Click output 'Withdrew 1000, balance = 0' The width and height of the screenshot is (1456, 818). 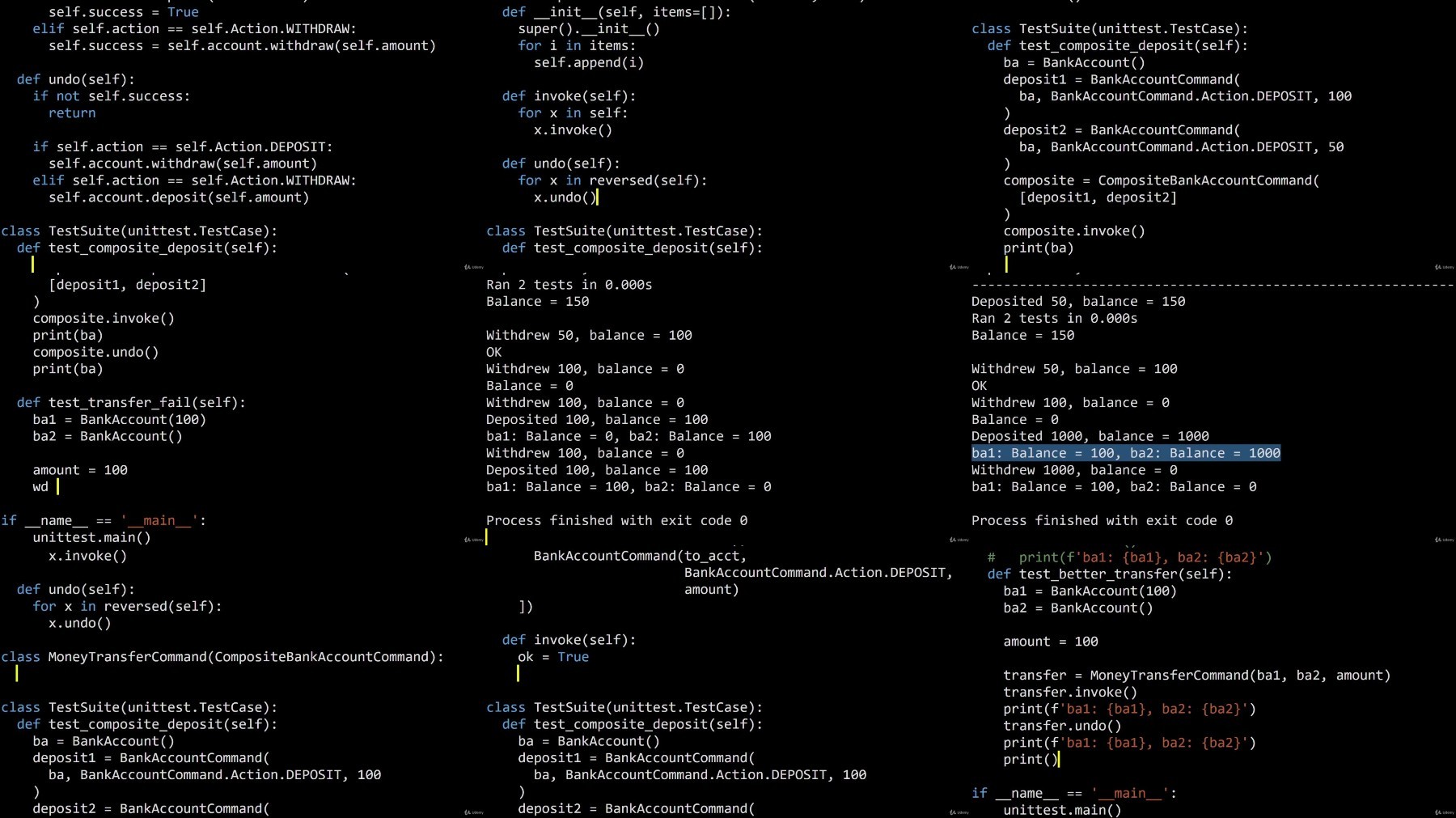tap(1074, 471)
